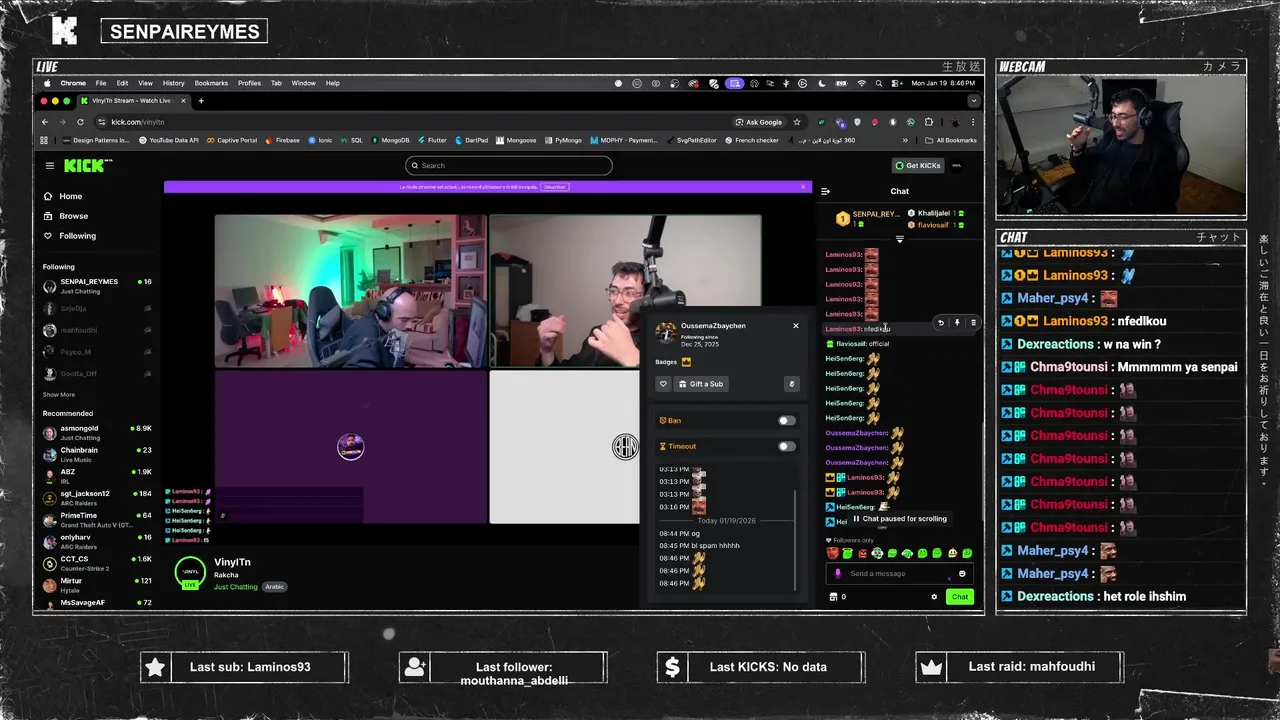This screenshot has height=720, width=1280.
Task: Open the Chrome Profiles menu
Action: 249,83
